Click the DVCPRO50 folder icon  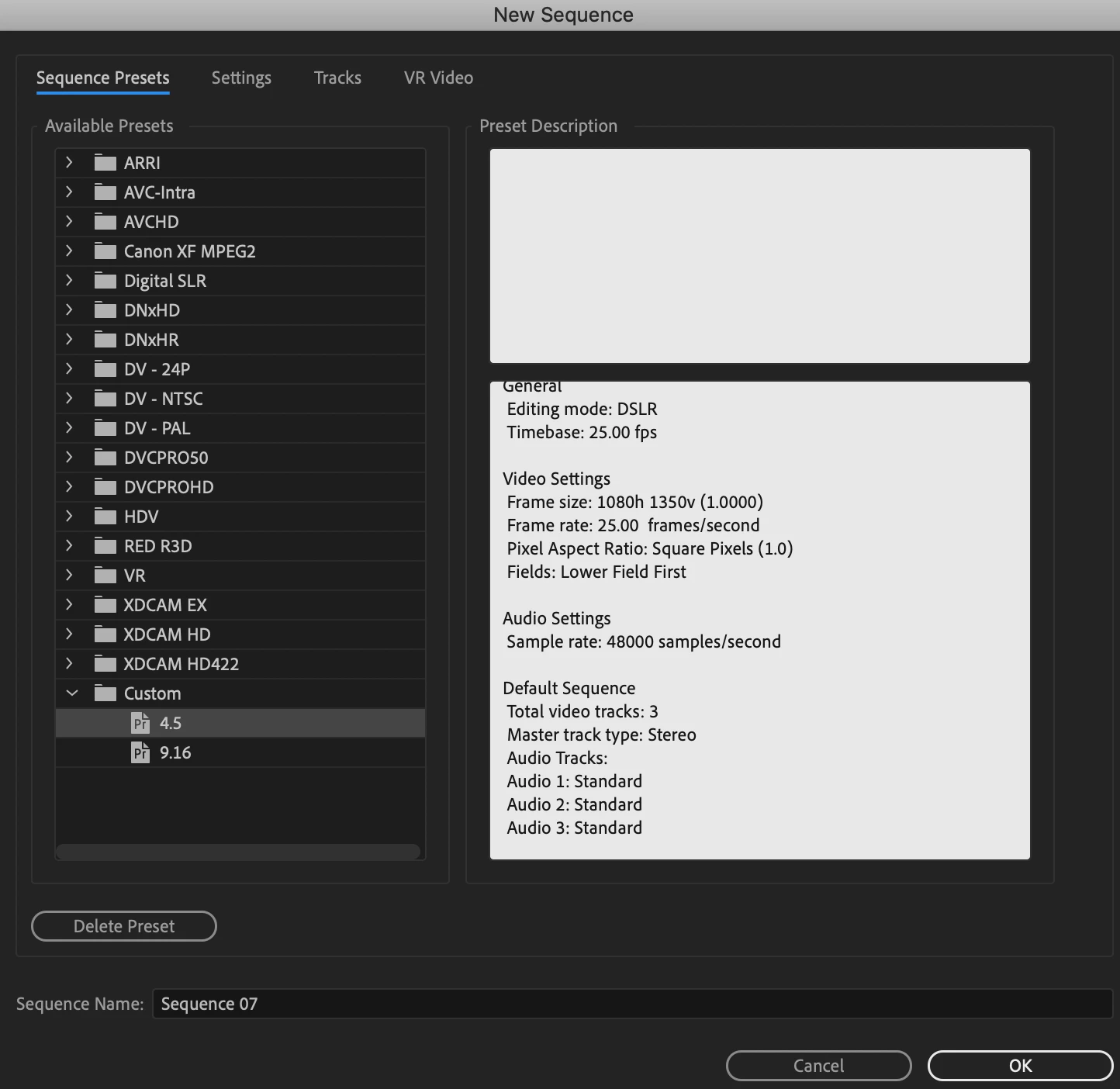[x=105, y=458]
